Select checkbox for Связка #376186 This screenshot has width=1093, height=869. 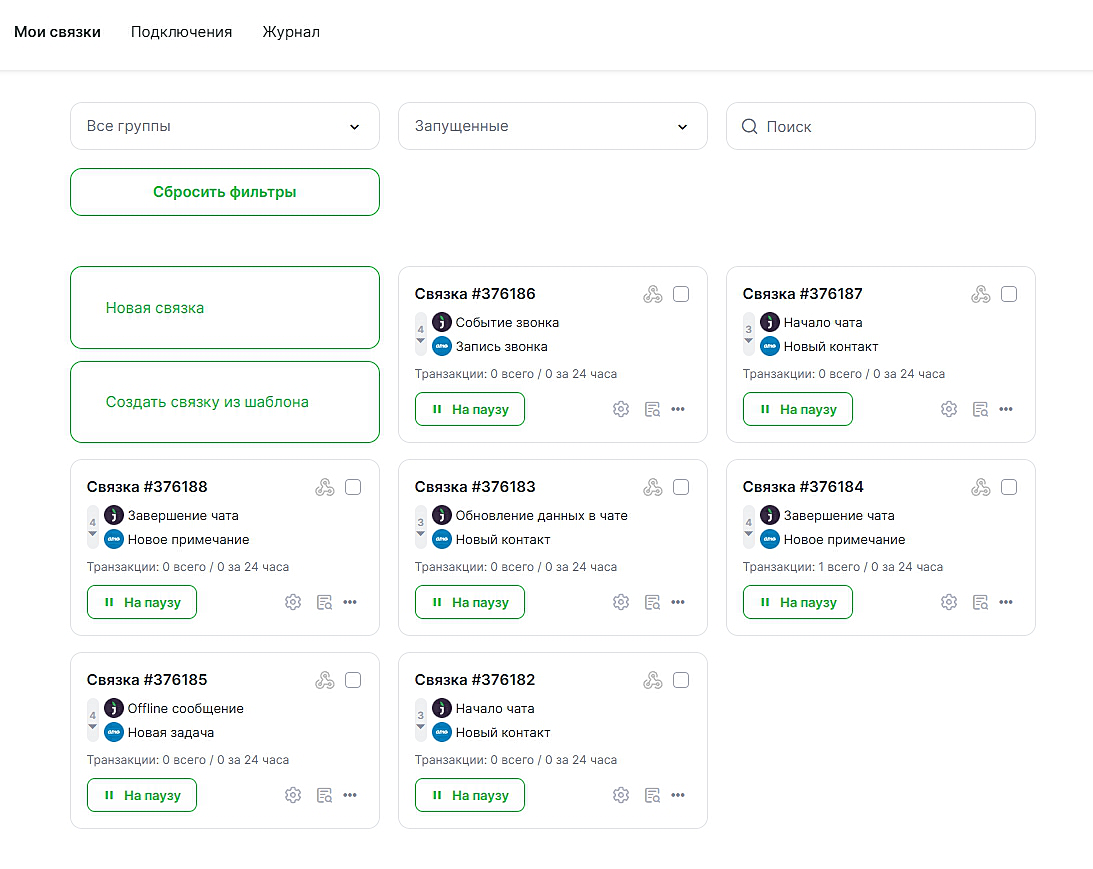point(681,294)
